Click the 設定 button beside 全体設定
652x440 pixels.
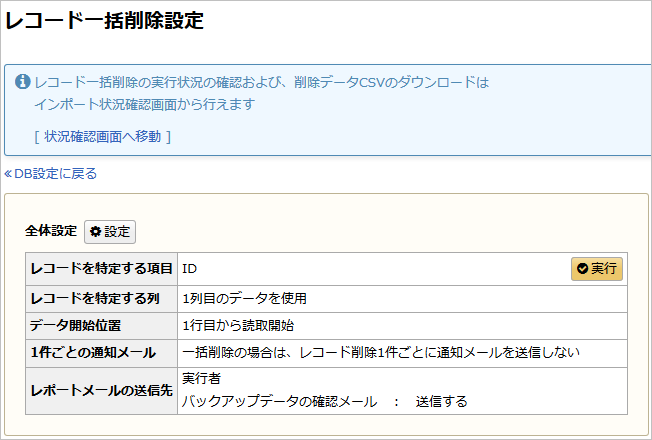click(x=110, y=232)
